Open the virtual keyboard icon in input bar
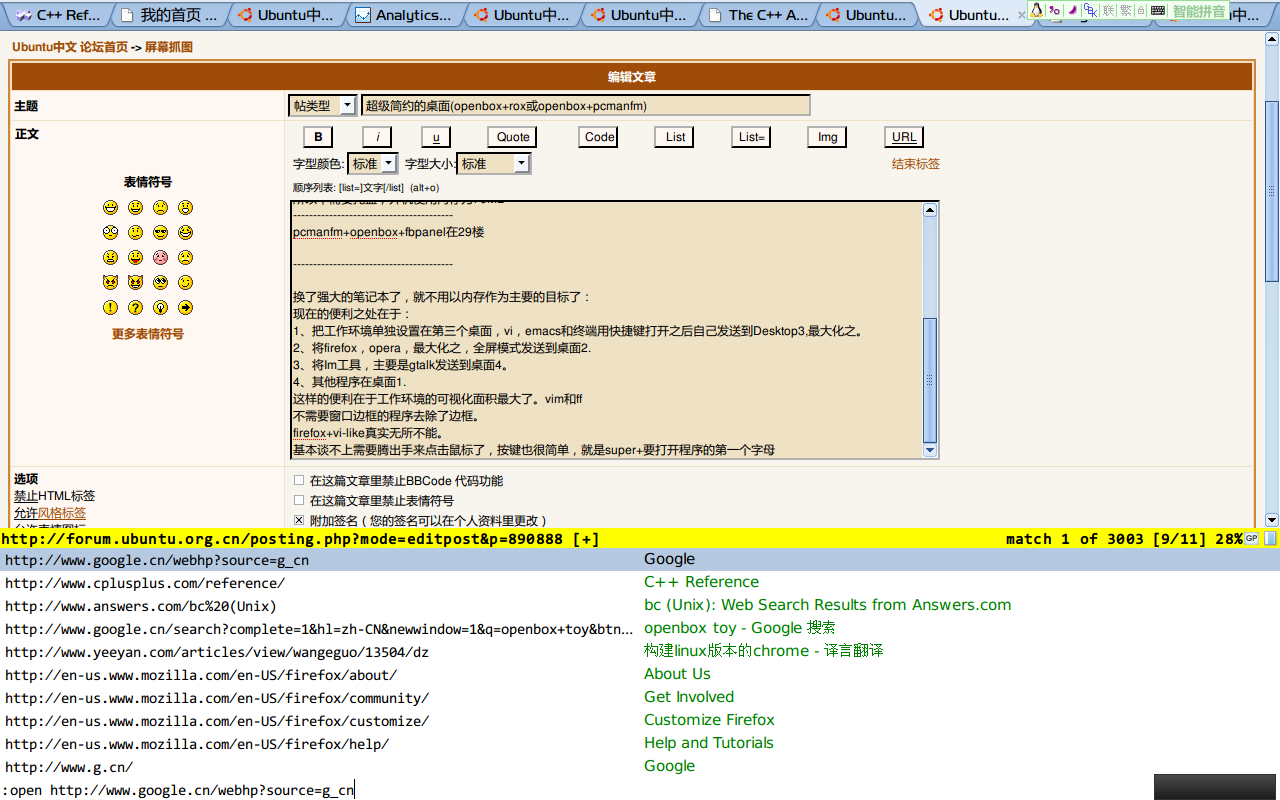The image size is (1280, 800). pyautogui.click(x=1158, y=10)
